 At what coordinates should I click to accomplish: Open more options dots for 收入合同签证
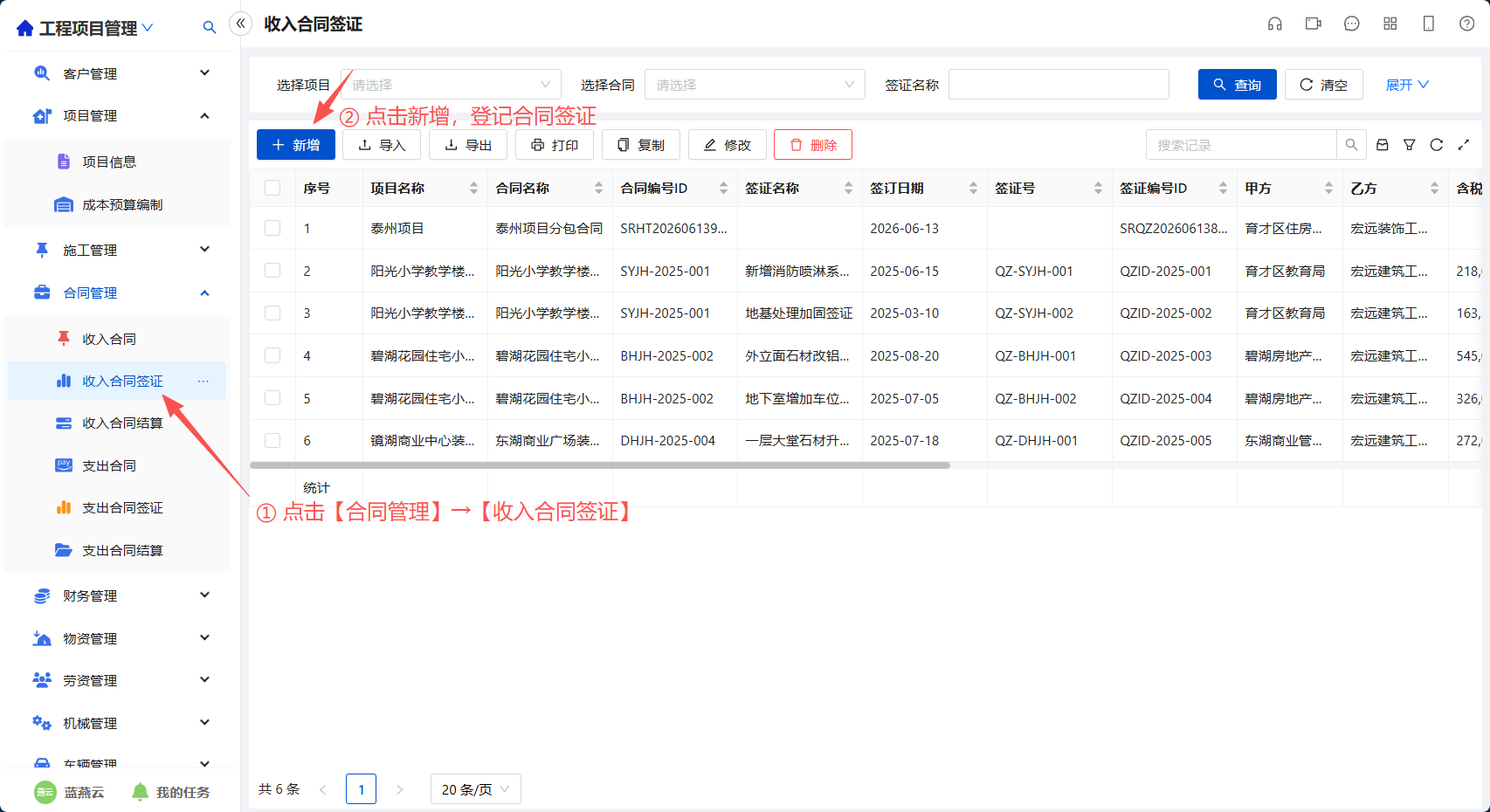point(203,381)
